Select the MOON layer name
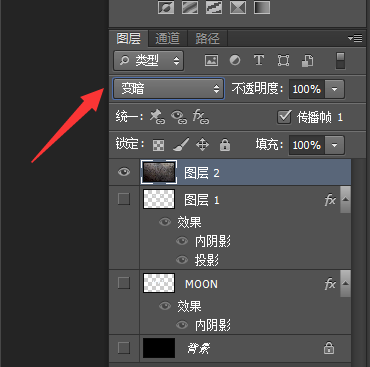This screenshot has height=367, width=370. 201,284
